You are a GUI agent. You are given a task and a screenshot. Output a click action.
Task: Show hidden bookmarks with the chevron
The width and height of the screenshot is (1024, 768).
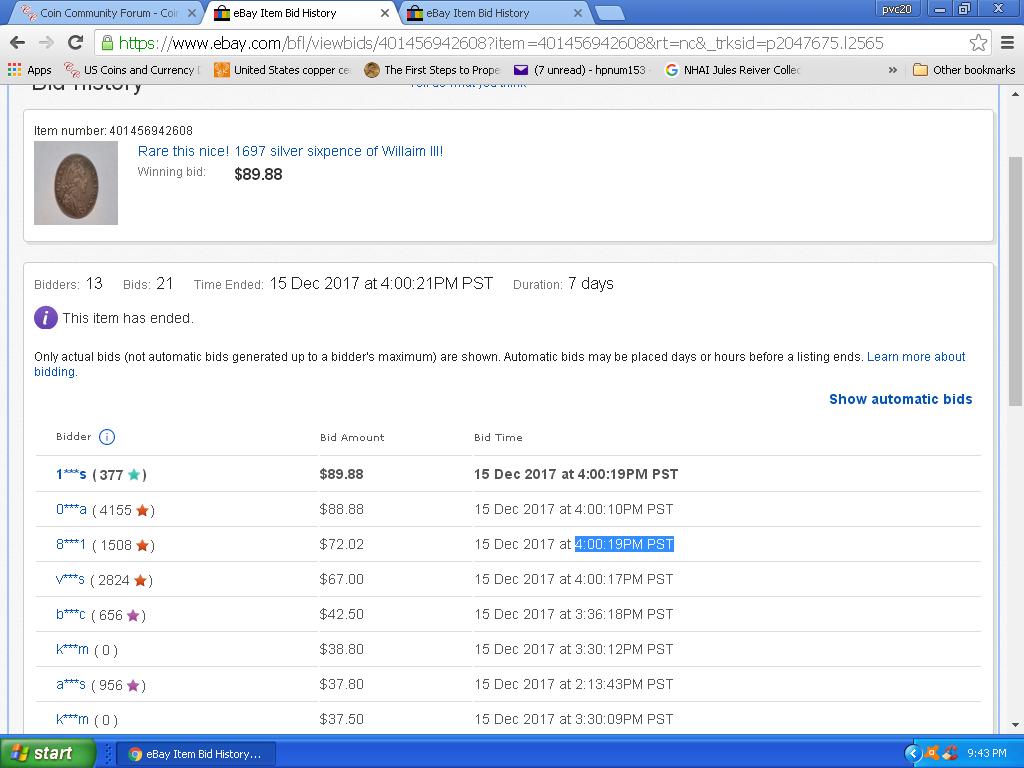pos(893,70)
